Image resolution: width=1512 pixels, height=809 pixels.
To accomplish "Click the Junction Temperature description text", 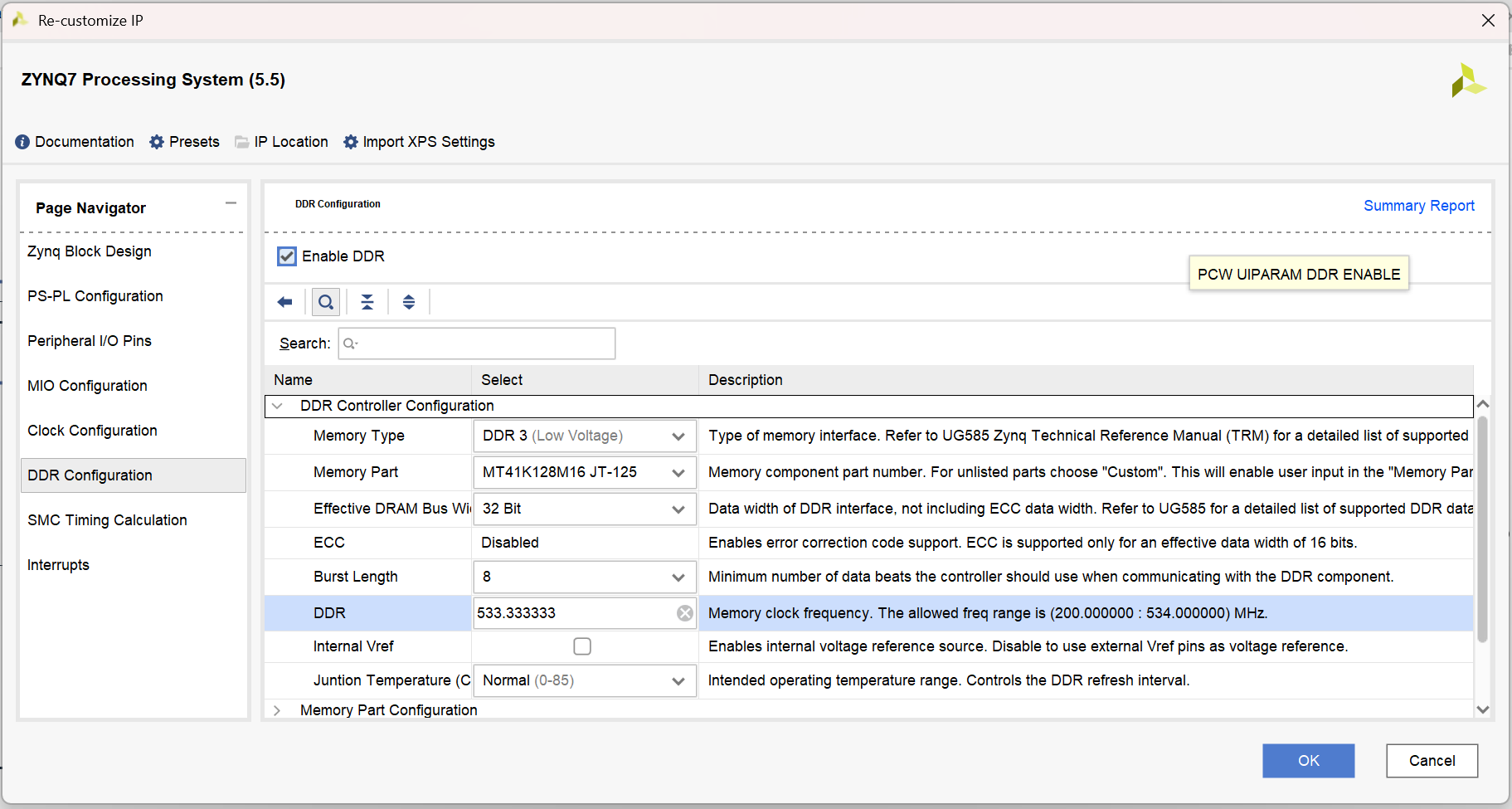I will pyautogui.click(x=949, y=680).
